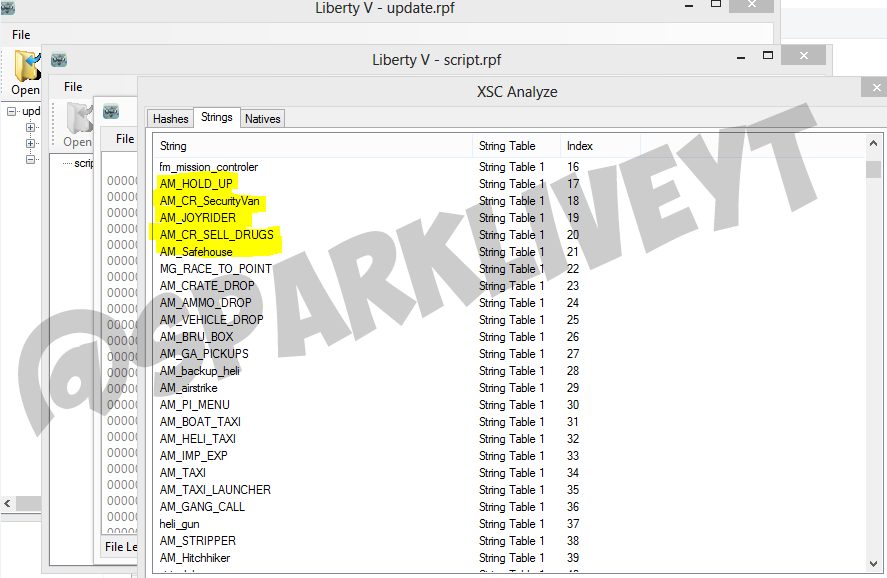The height and width of the screenshot is (578, 887).
Task: Select the AM_VEHICLE_DROP string row
Action: pyautogui.click(x=509, y=320)
